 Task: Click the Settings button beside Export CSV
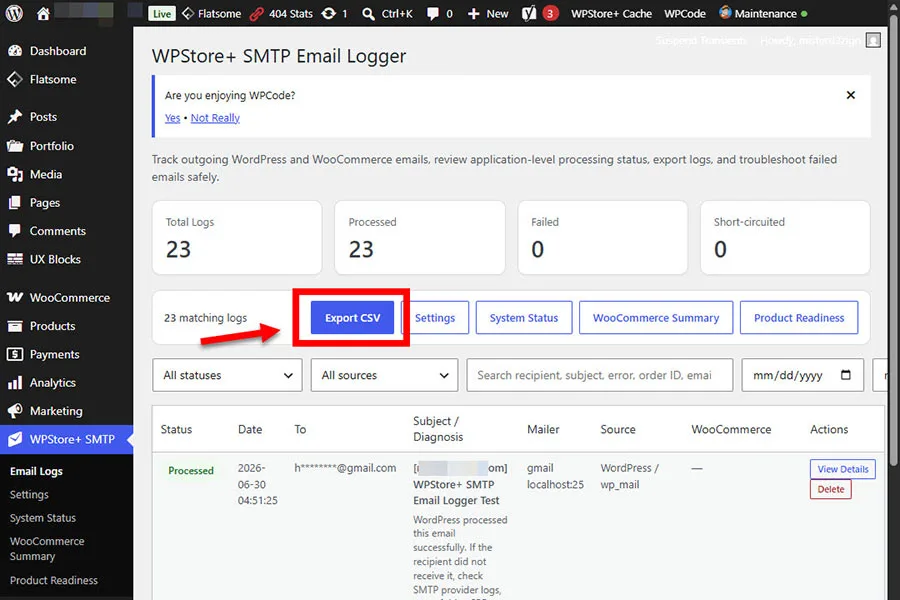click(435, 318)
